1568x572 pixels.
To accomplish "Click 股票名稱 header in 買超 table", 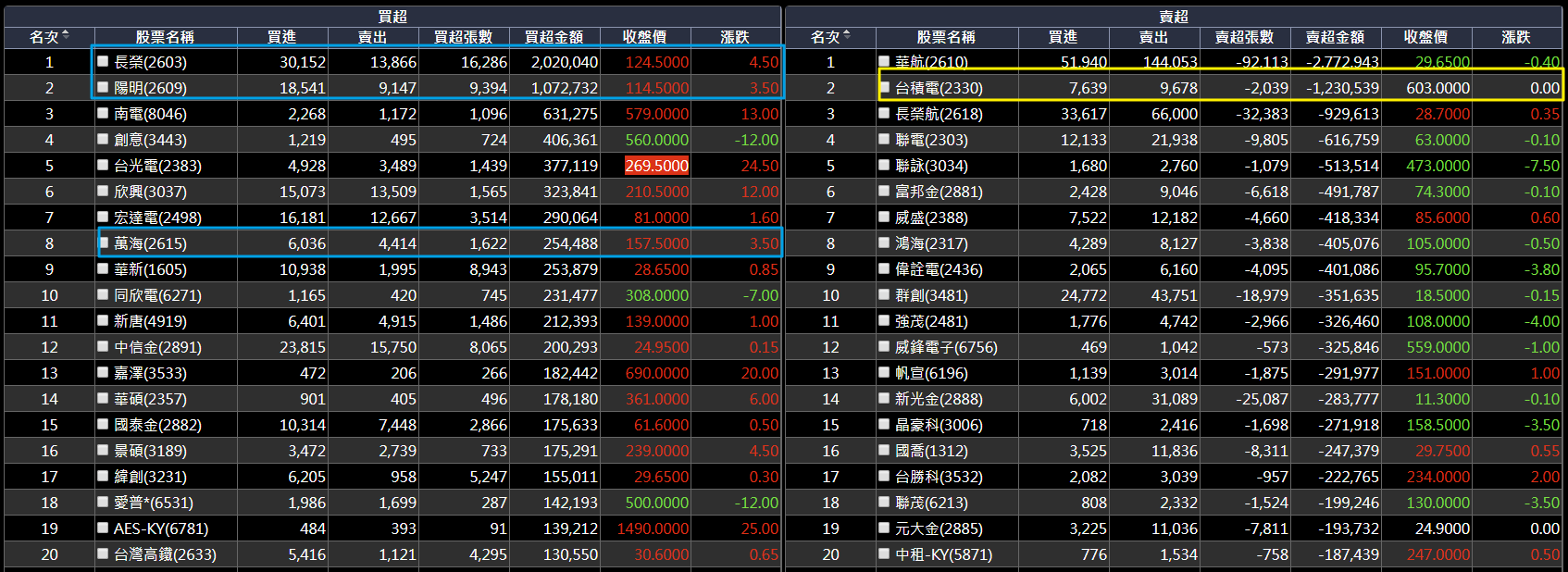I will (165, 37).
